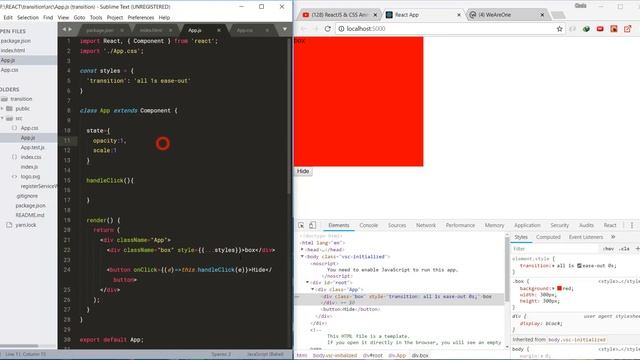Expand the transition shorthand property arrow
Viewport: 640px width, 360px height.
[x=553, y=266]
